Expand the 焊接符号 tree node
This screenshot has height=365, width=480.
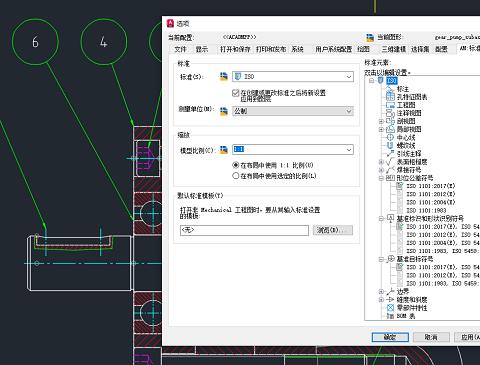point(381,170)
